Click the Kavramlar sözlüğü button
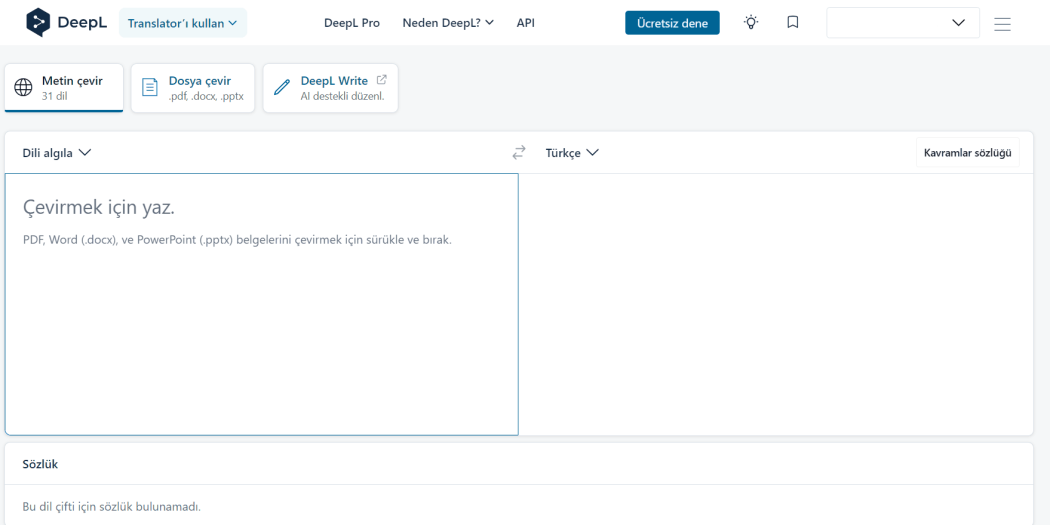1050x525 pixels. [x=967, y=153]
